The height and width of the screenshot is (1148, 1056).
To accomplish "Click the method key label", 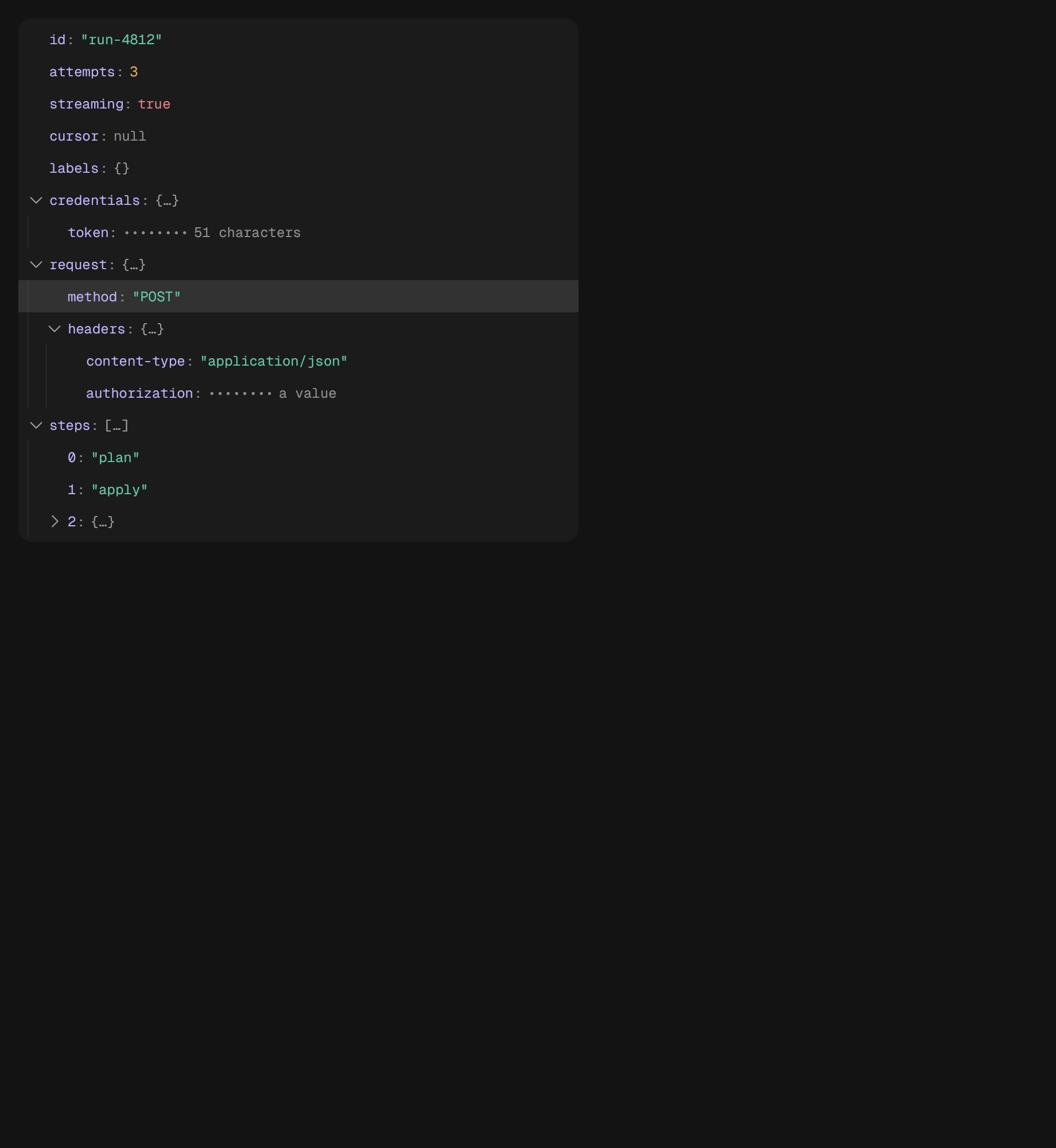I will pyautogui.click(x=92, y=297).
